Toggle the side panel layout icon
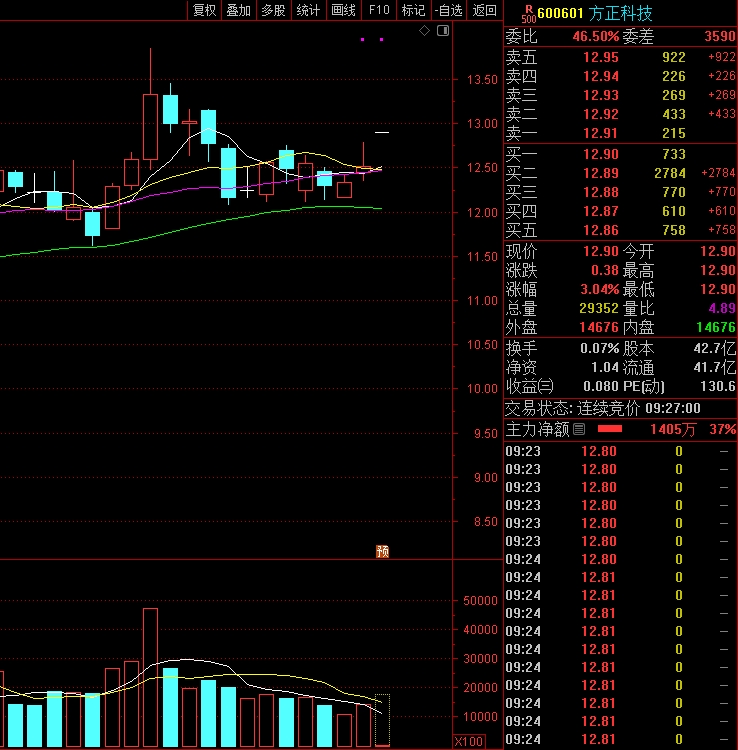 click(443, 31)
